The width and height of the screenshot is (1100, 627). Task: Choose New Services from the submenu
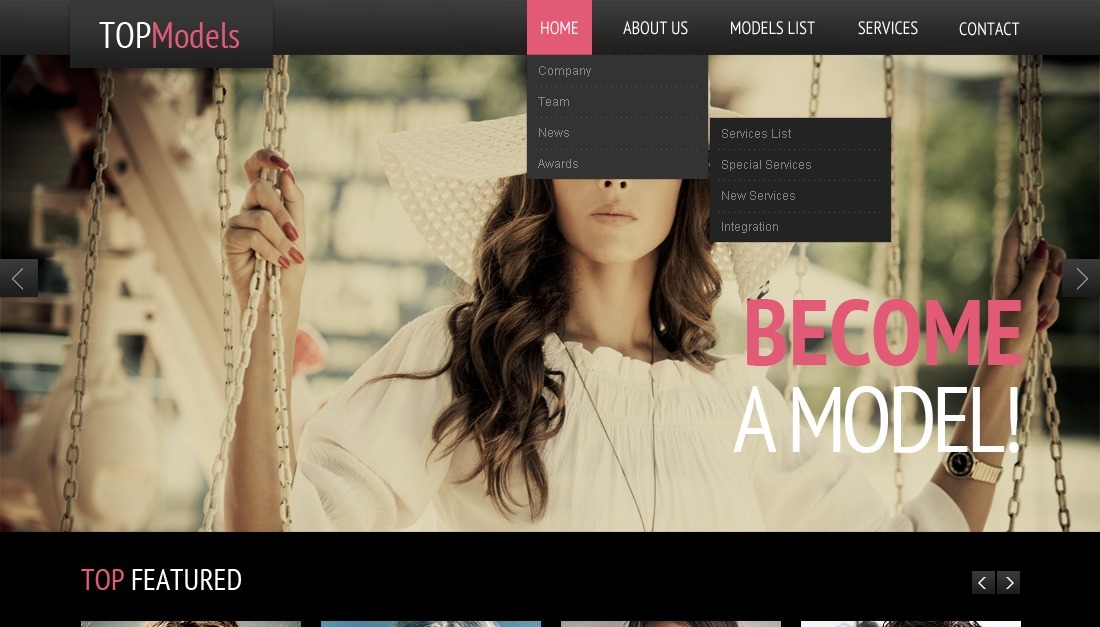758,196
